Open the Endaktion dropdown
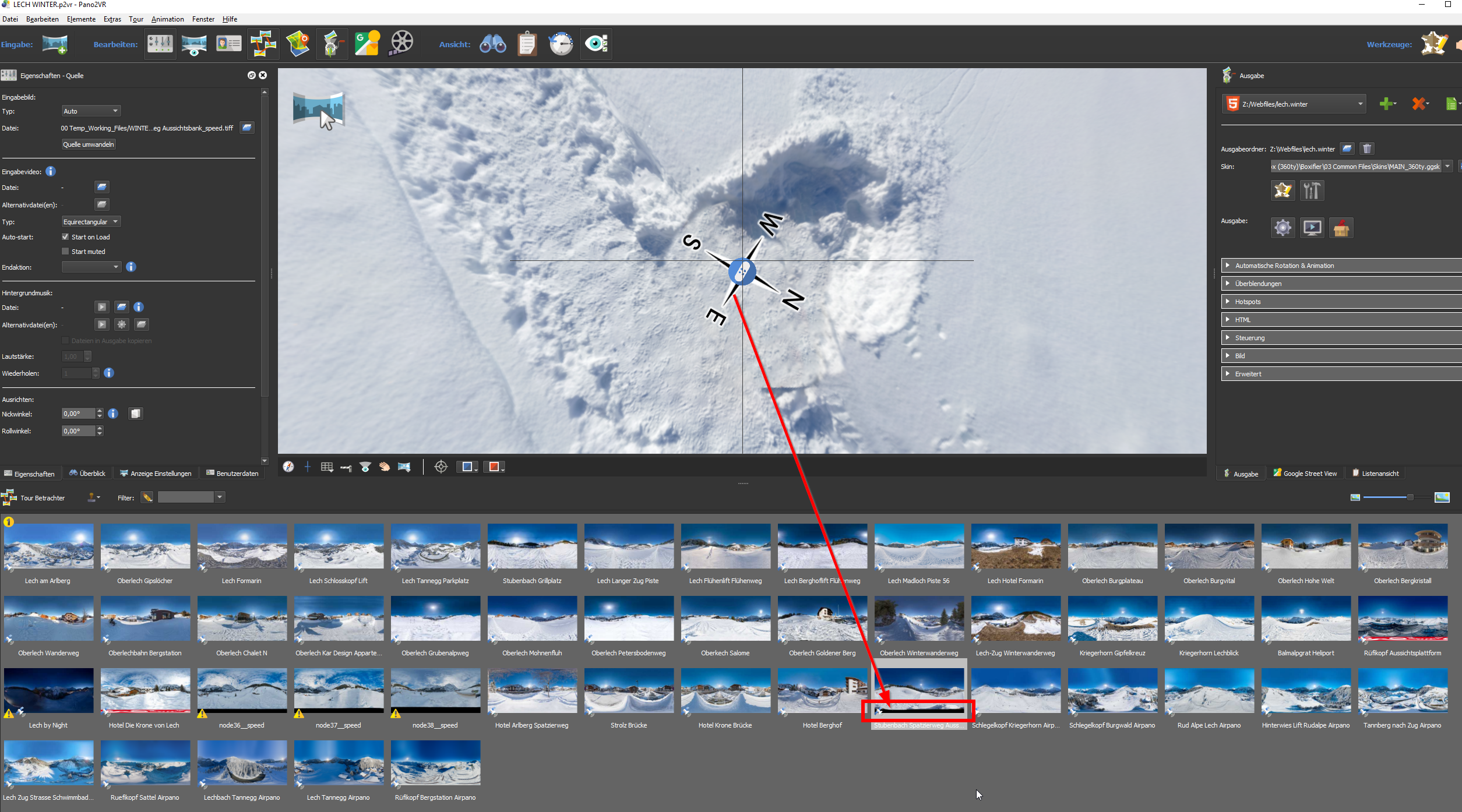Image resolution: width=1462 pixels, height=812 pixels. click(91, 267)
